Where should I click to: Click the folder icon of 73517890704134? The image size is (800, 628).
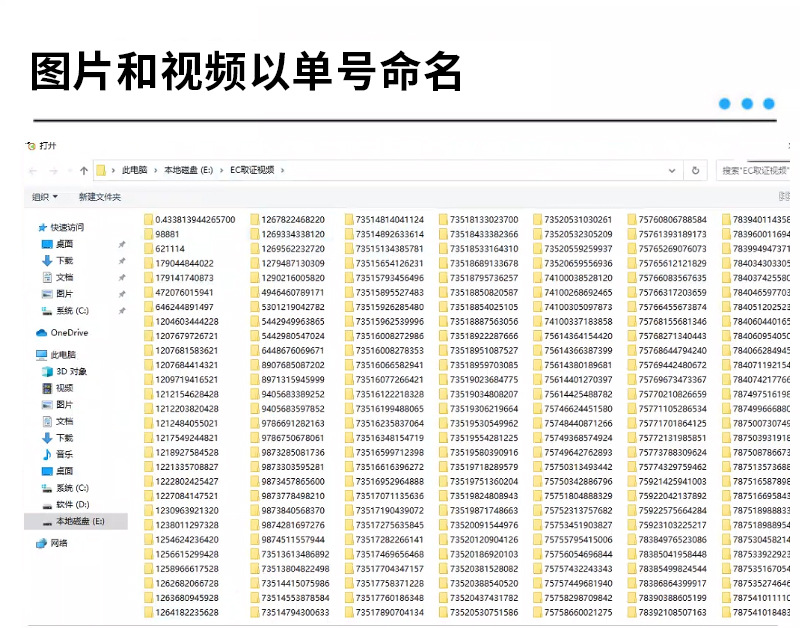pos(349,612)
